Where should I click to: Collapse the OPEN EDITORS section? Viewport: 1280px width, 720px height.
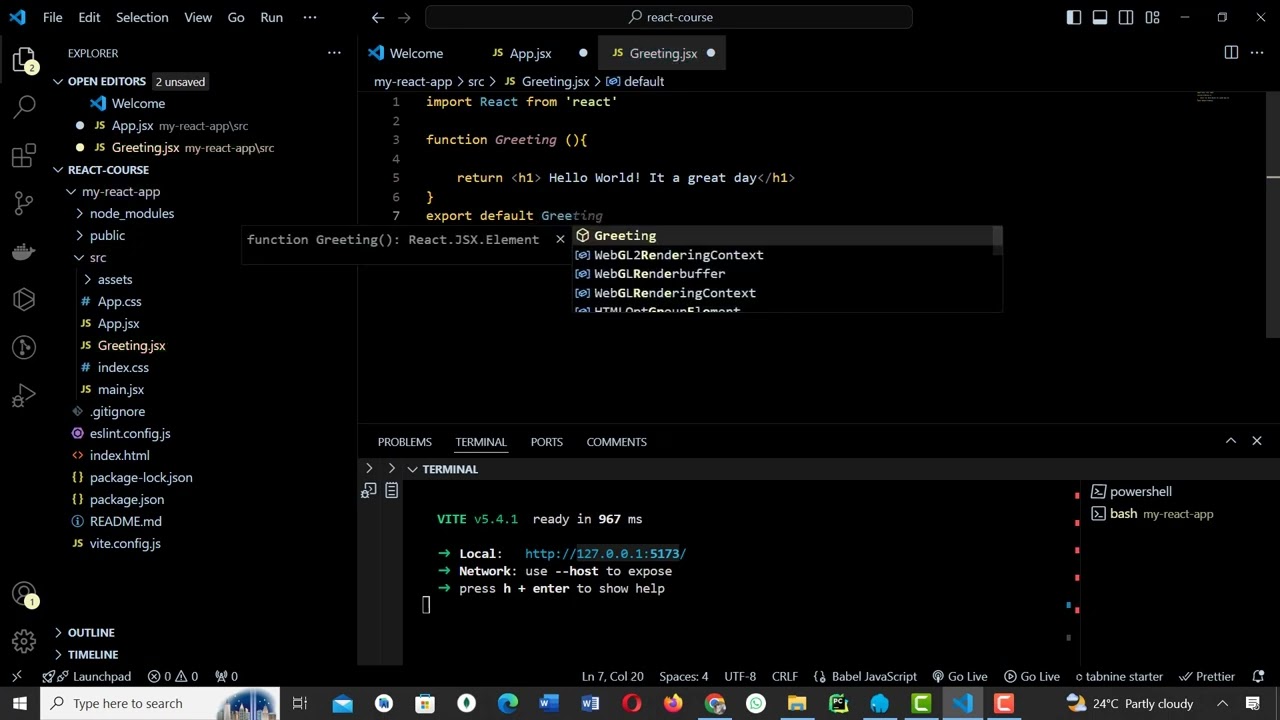(58, 81)
